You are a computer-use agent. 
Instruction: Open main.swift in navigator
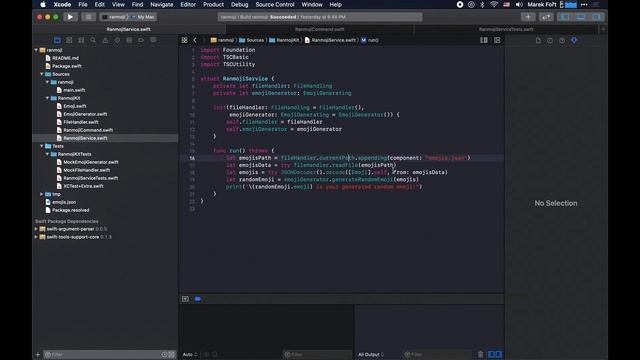click(x=74, y=90)
